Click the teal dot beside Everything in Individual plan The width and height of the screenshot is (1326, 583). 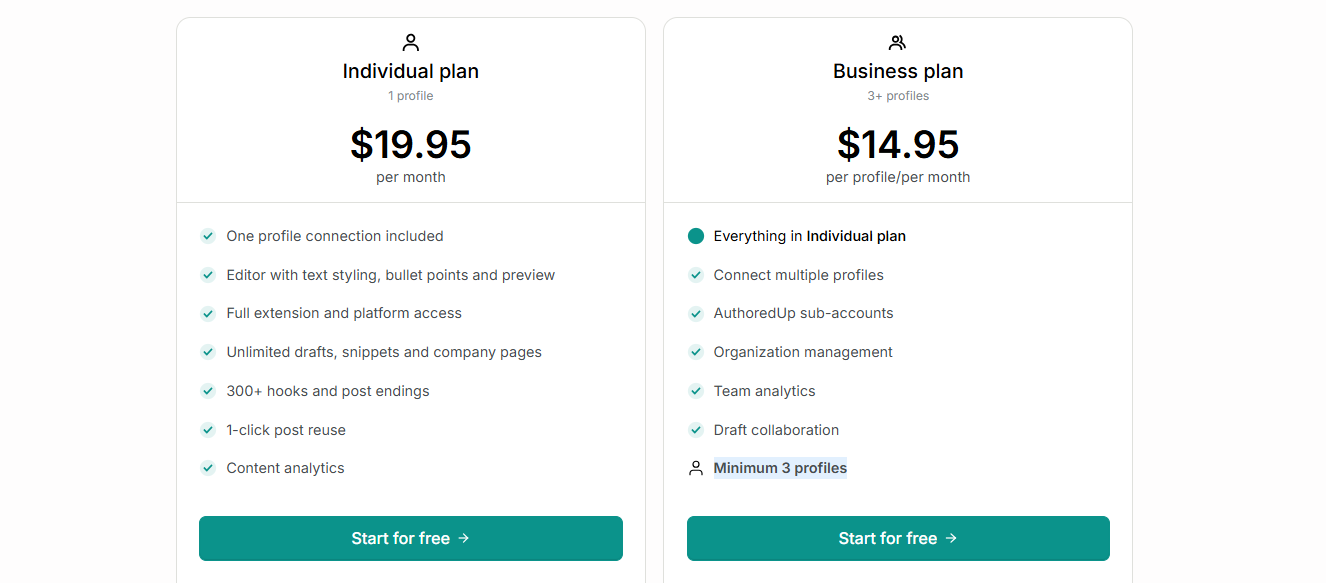696,236
